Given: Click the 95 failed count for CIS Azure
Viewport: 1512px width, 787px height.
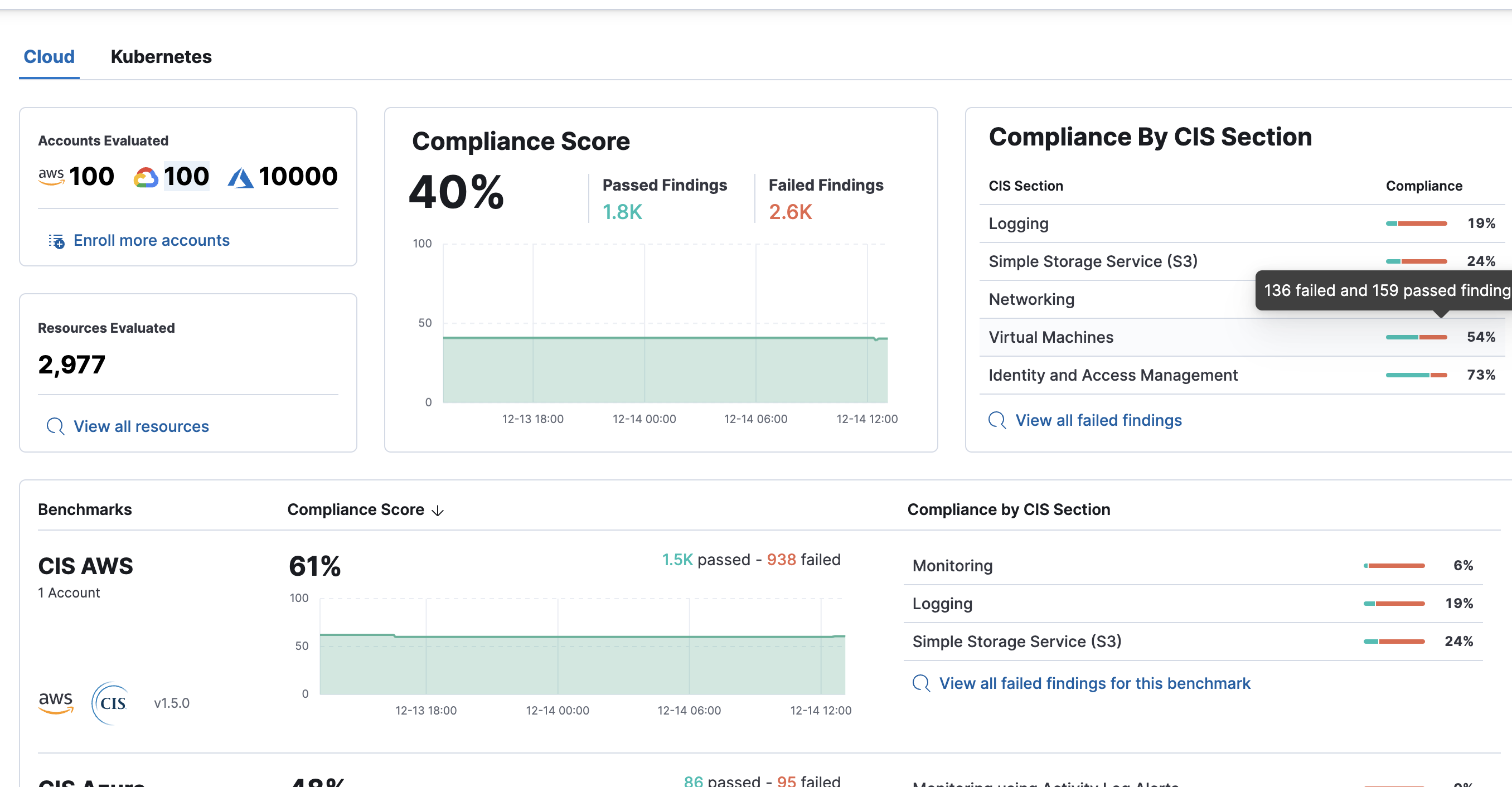Looking at the screenshot, I should click(787, 781).
